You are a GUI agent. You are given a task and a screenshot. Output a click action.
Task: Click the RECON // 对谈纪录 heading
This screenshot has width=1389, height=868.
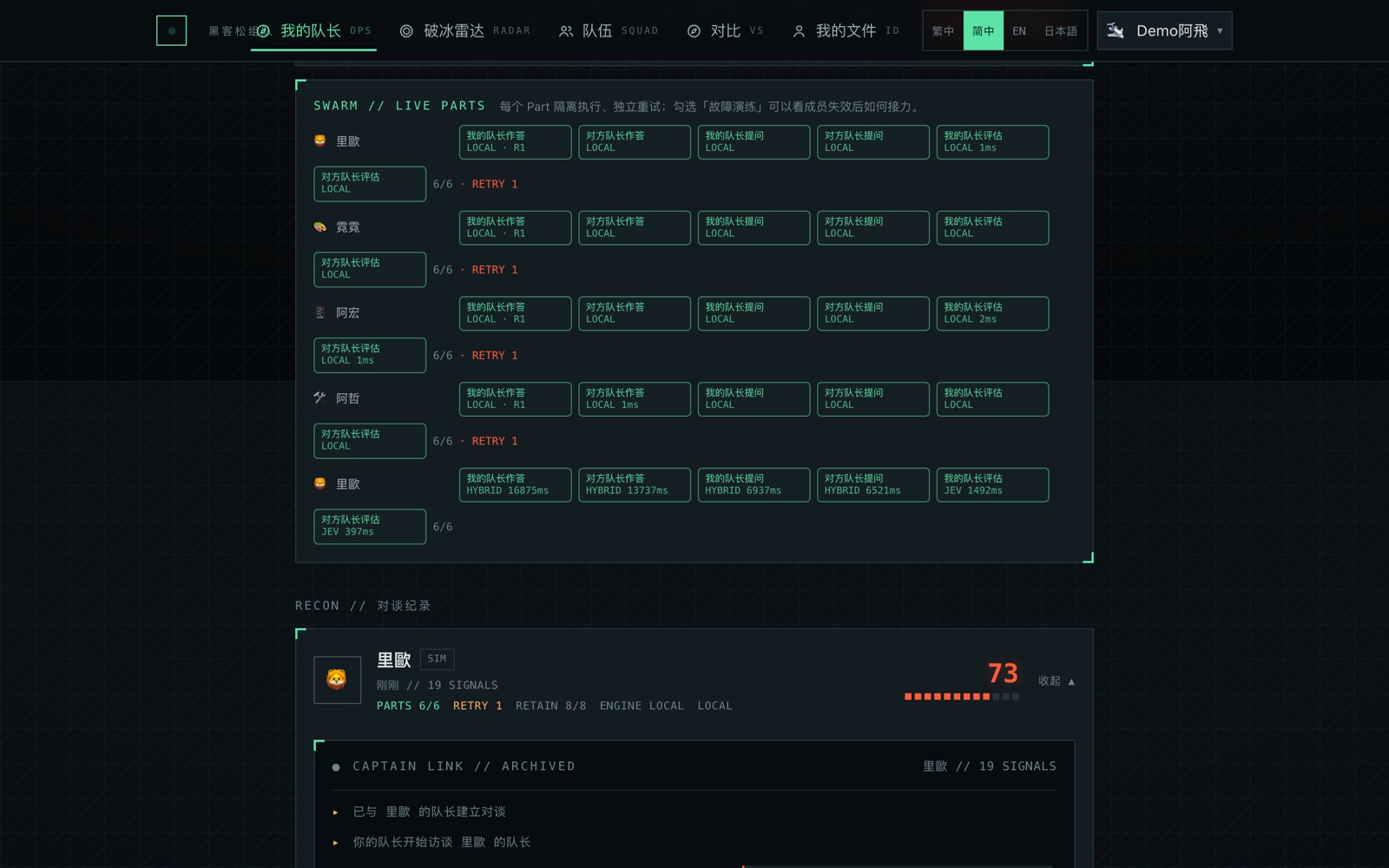click(363, 606)
